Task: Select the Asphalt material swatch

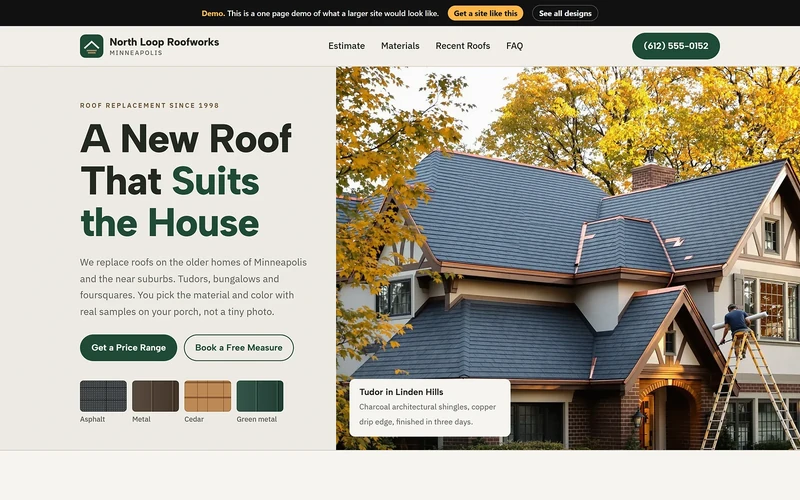Action: point(103,396)
